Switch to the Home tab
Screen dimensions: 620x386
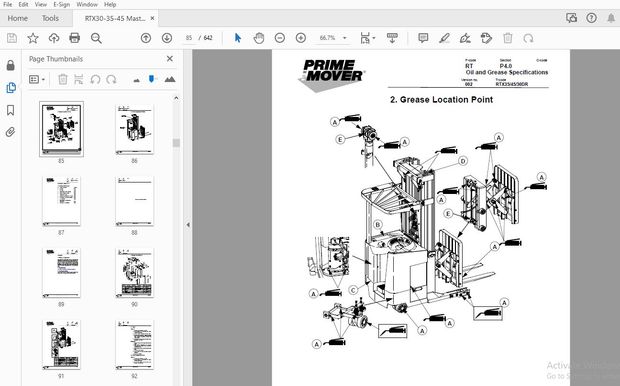(17, 18)
